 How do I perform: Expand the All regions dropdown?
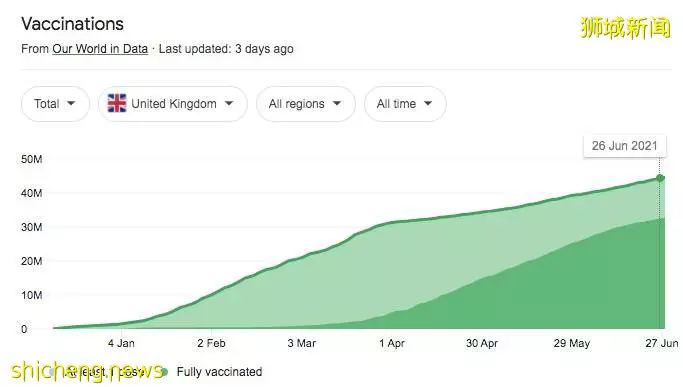(x=306, y=104)
